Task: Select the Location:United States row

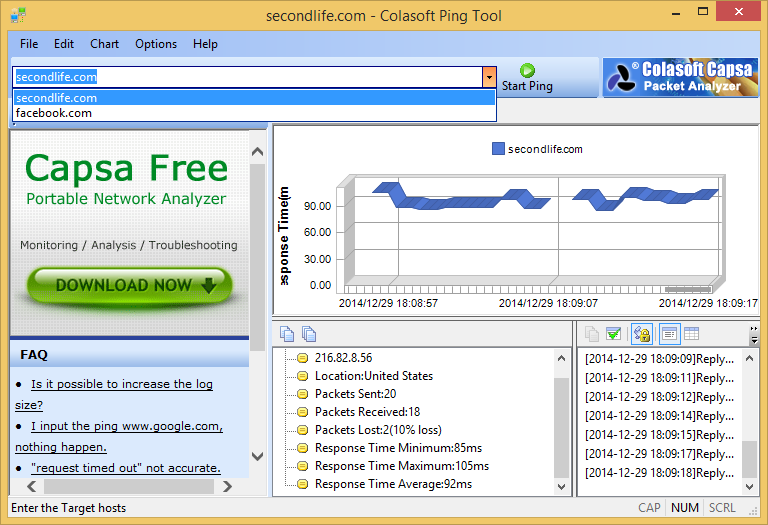Action: click(374, 376)
